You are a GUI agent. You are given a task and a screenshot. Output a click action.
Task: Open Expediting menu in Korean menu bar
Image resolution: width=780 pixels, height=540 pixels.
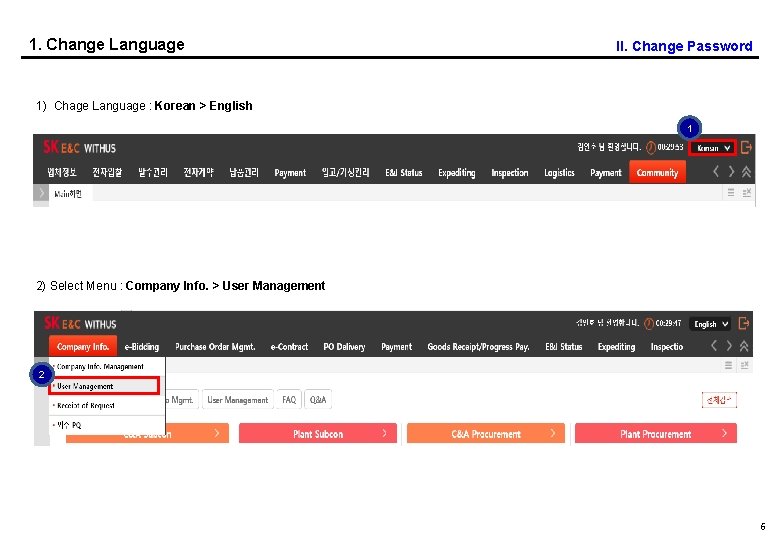(457, 173)
